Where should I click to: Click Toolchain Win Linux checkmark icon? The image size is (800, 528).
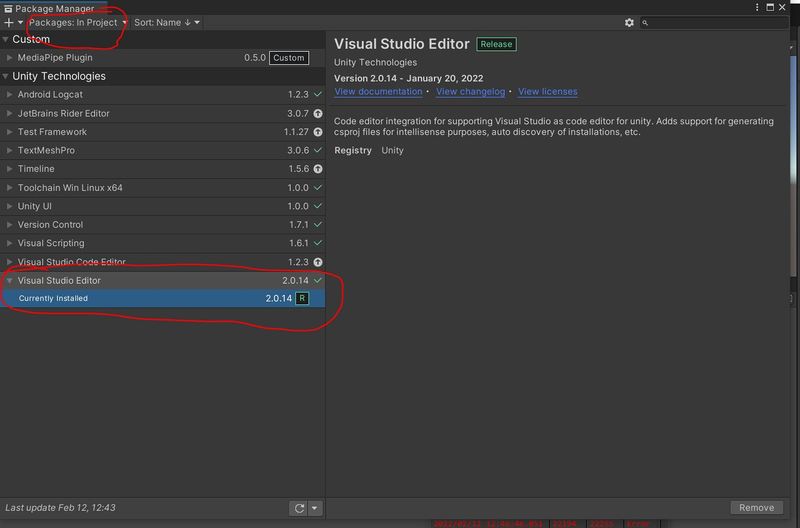tap(318, 188)
